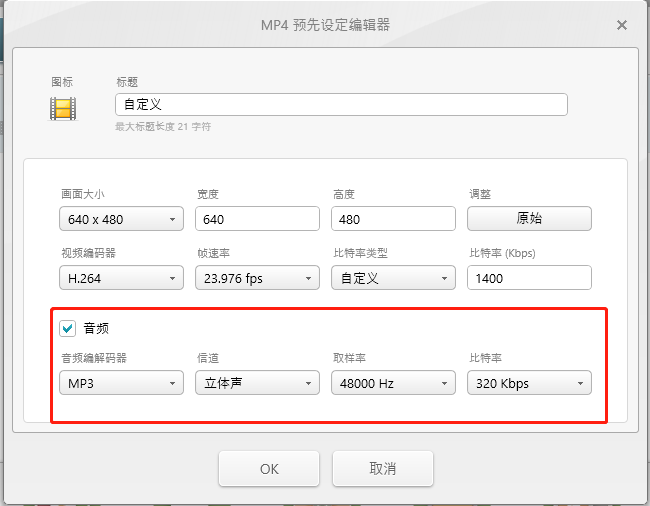
Task: Open the 信道 立体声 dropdown
Action: [x=257, y=383]
